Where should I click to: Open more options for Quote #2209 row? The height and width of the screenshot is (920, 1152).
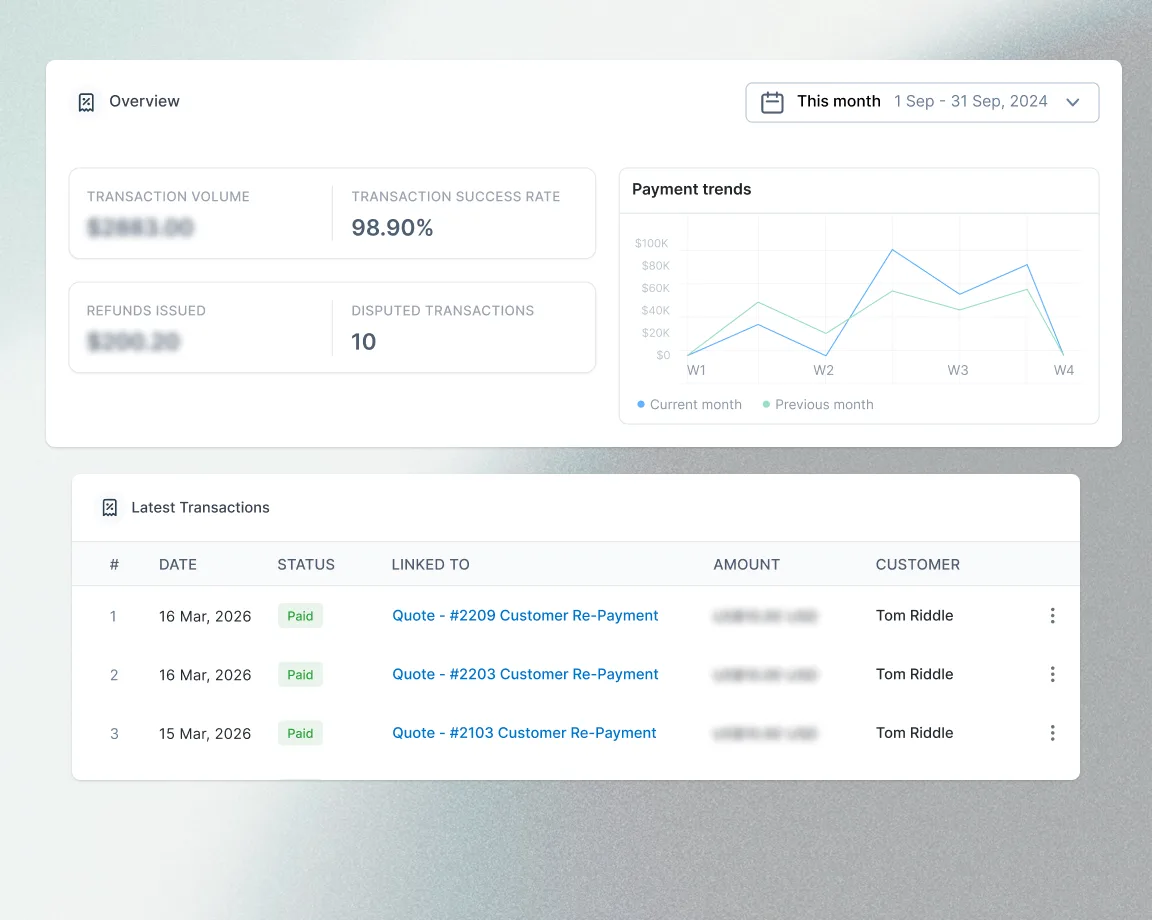pyautogui.click(x=1052, y=616)
